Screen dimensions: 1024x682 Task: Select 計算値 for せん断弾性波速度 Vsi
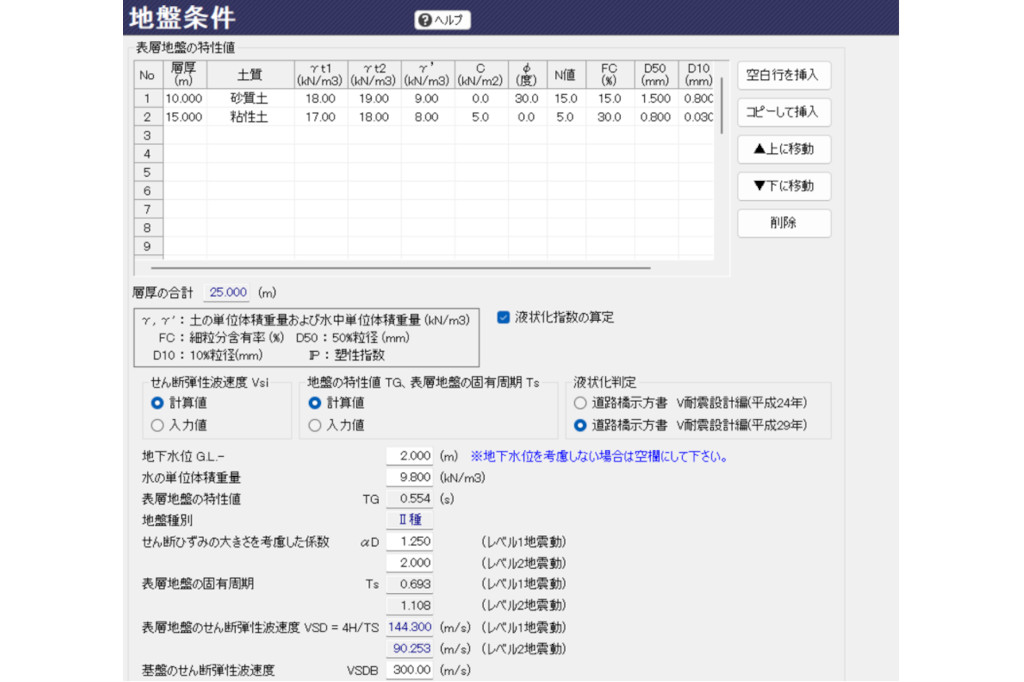click(x=157, y=403)
